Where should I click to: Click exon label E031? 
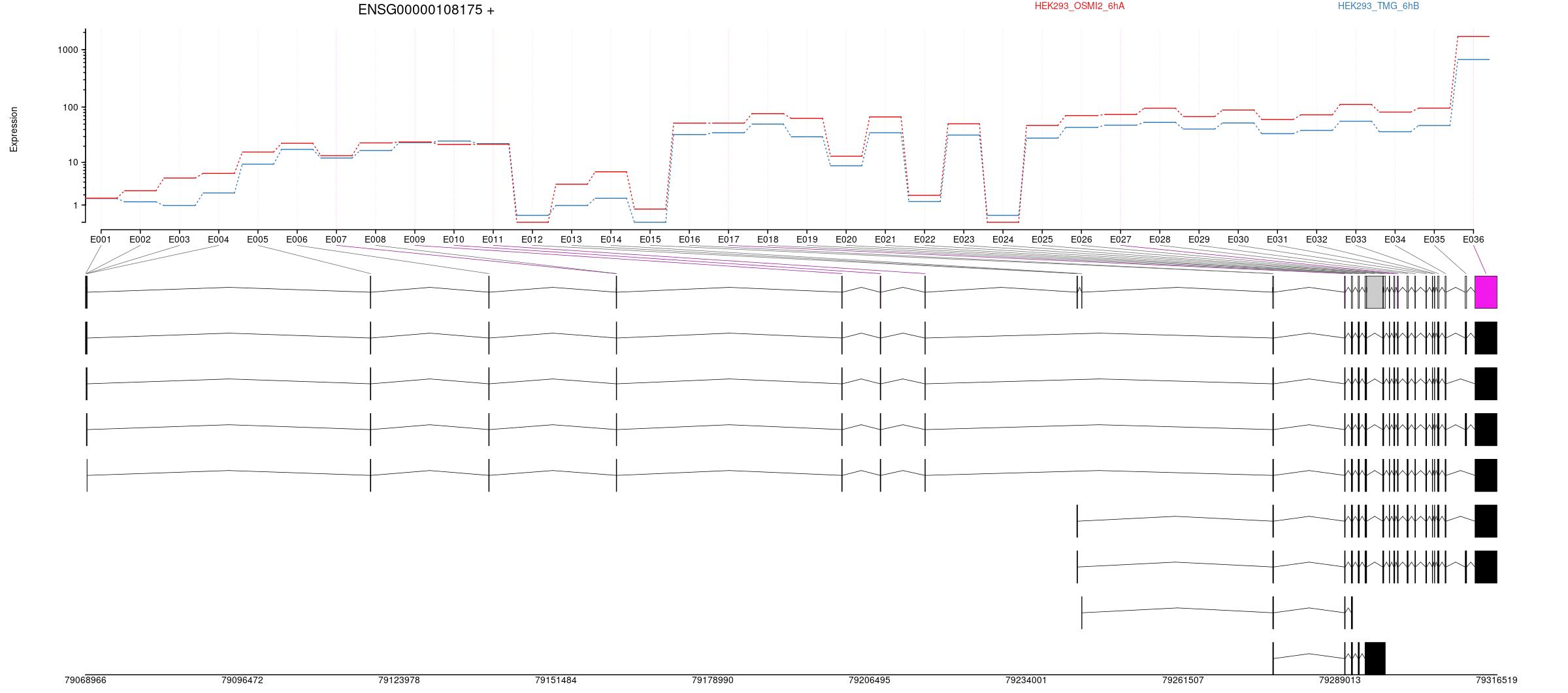click(x=1277, y=239)
